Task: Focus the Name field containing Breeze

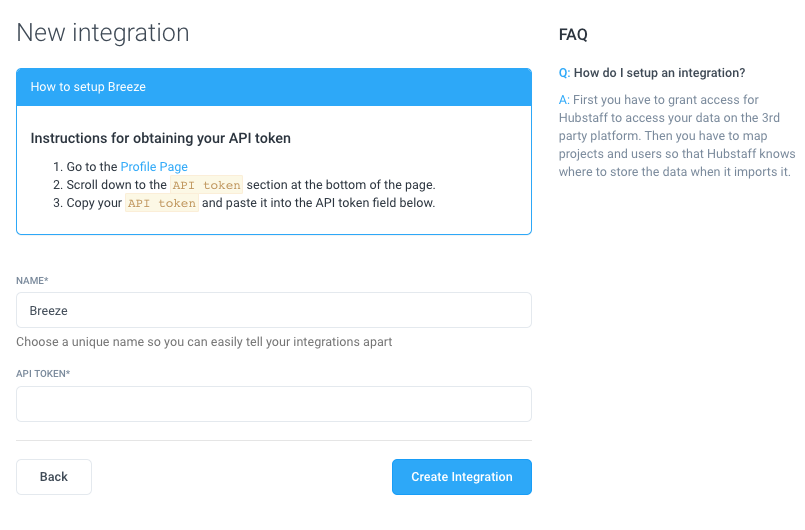Action: pyautogui.click(x=273, y=310)
